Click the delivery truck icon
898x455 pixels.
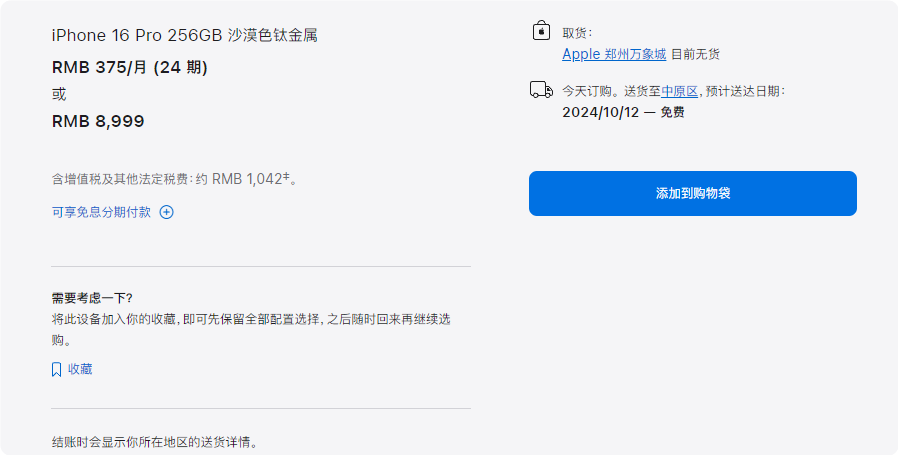(x=541, y=90)
